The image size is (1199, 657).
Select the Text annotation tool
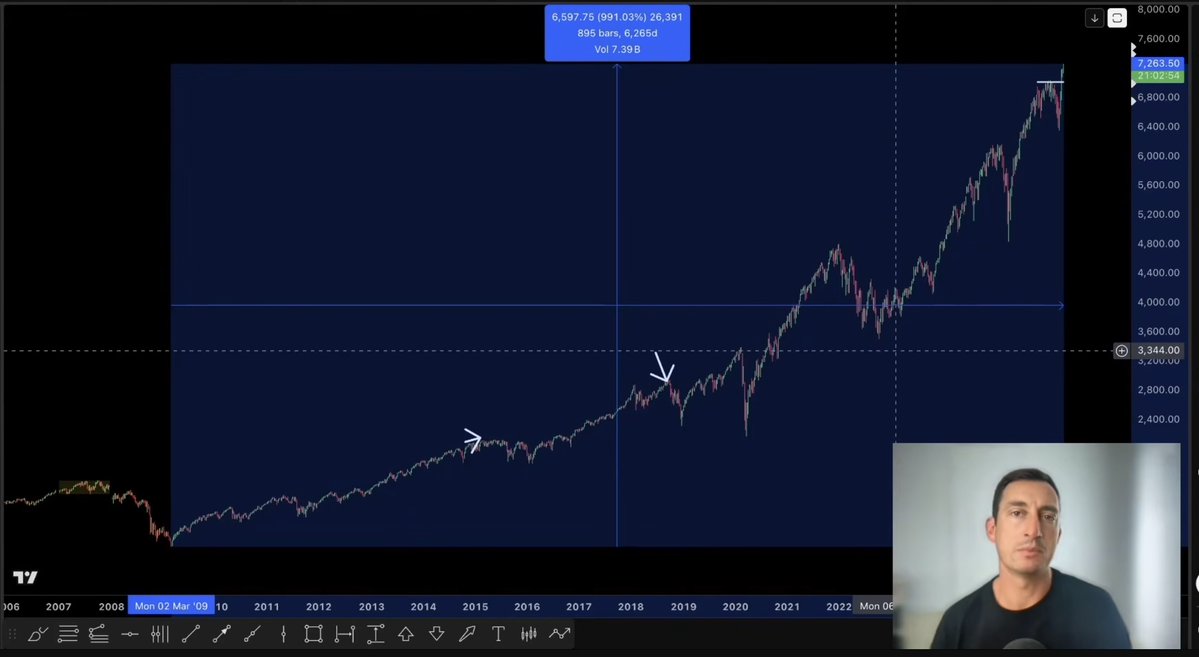pos(498,634)
